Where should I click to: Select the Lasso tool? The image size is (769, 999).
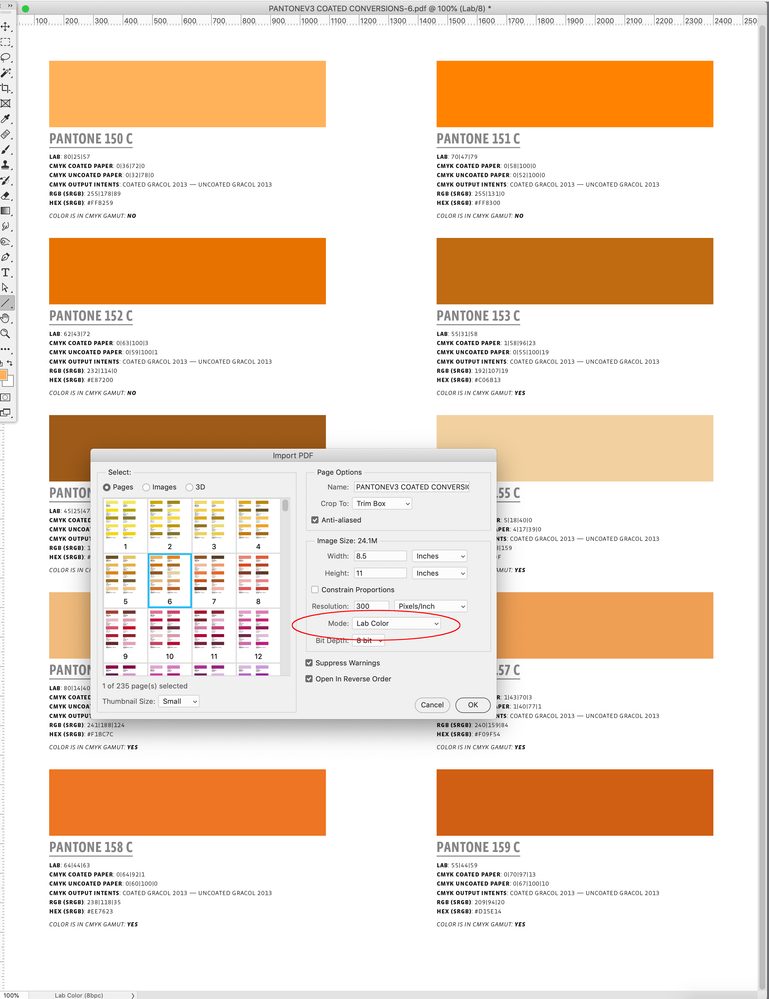pos(6,57)
